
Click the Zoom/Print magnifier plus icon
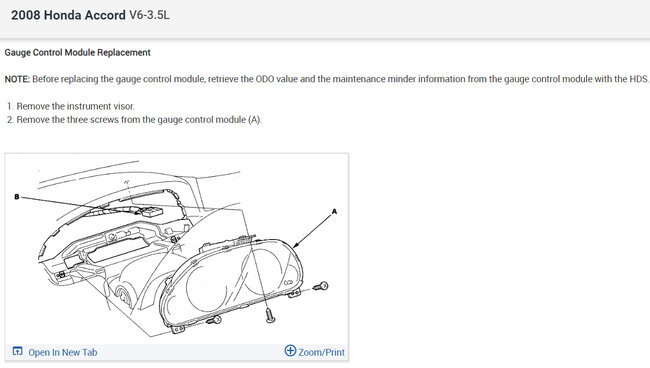point(290,351)
